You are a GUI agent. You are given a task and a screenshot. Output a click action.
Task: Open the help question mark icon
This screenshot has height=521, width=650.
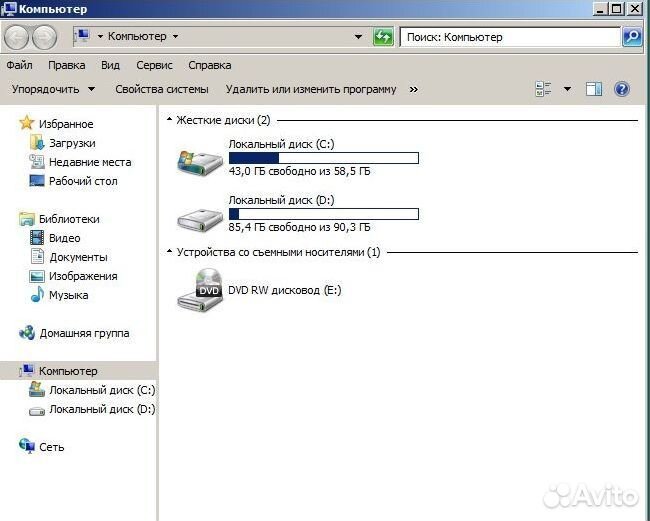pos(621,89)
